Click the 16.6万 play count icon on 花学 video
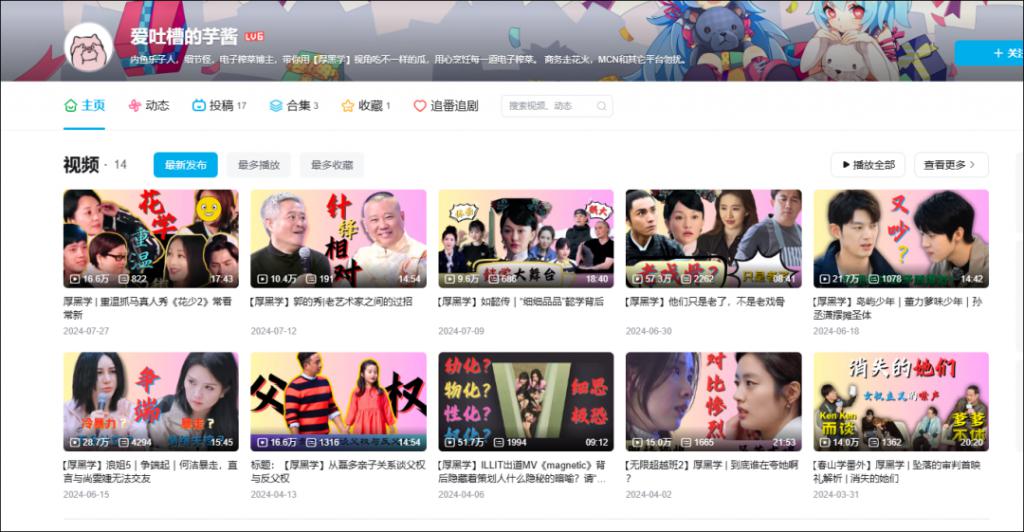Screen dimensions: 1024x532 tap(75, 279)
